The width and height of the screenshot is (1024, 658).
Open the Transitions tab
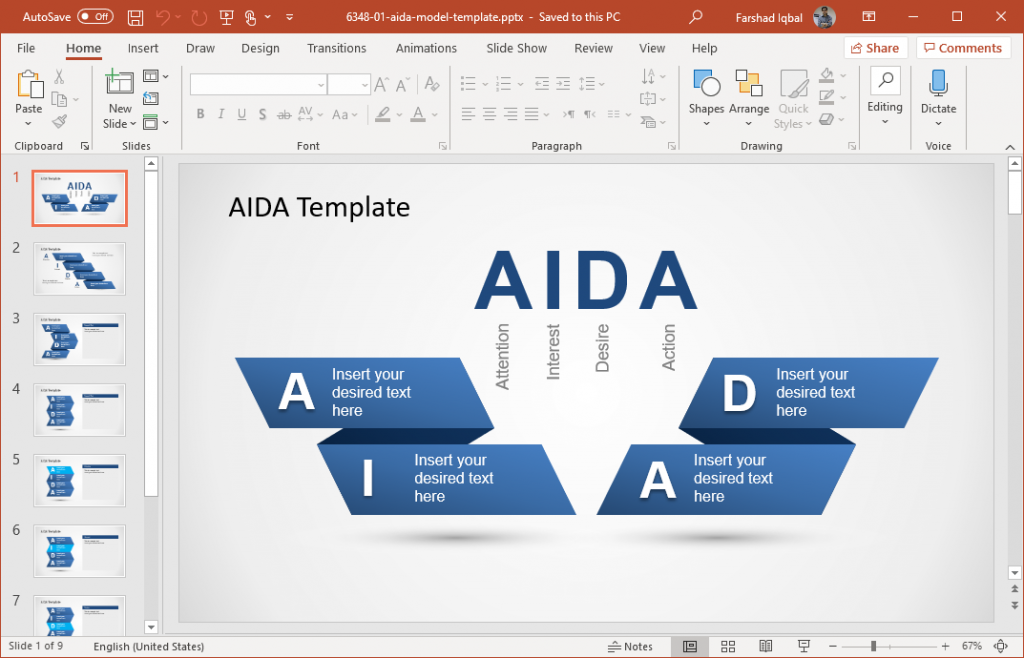336,48
